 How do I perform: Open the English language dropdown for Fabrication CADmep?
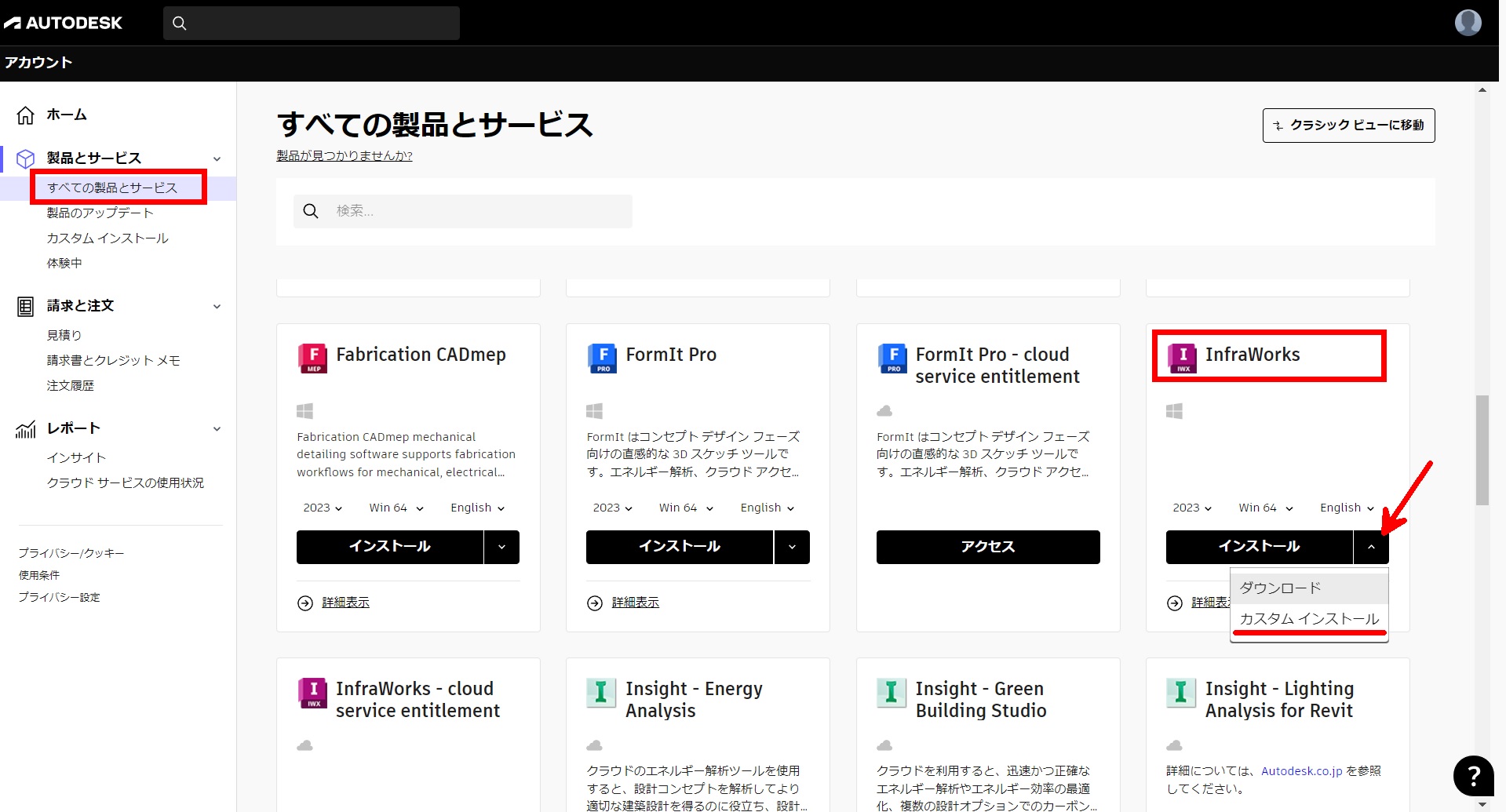point(477,508)
